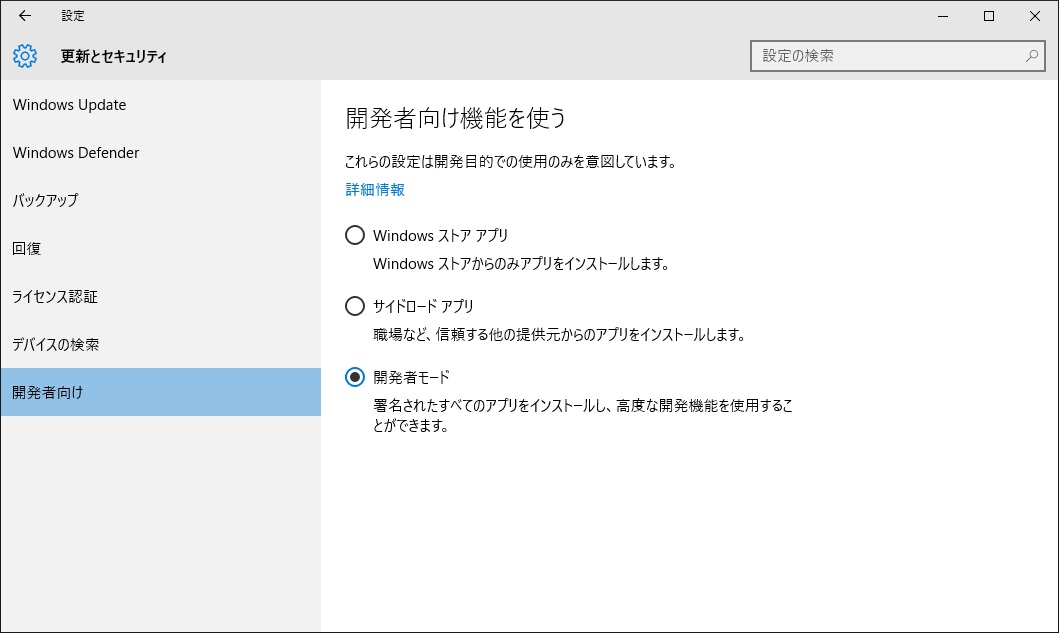Click the 設定 window title text

pos(73,16)
